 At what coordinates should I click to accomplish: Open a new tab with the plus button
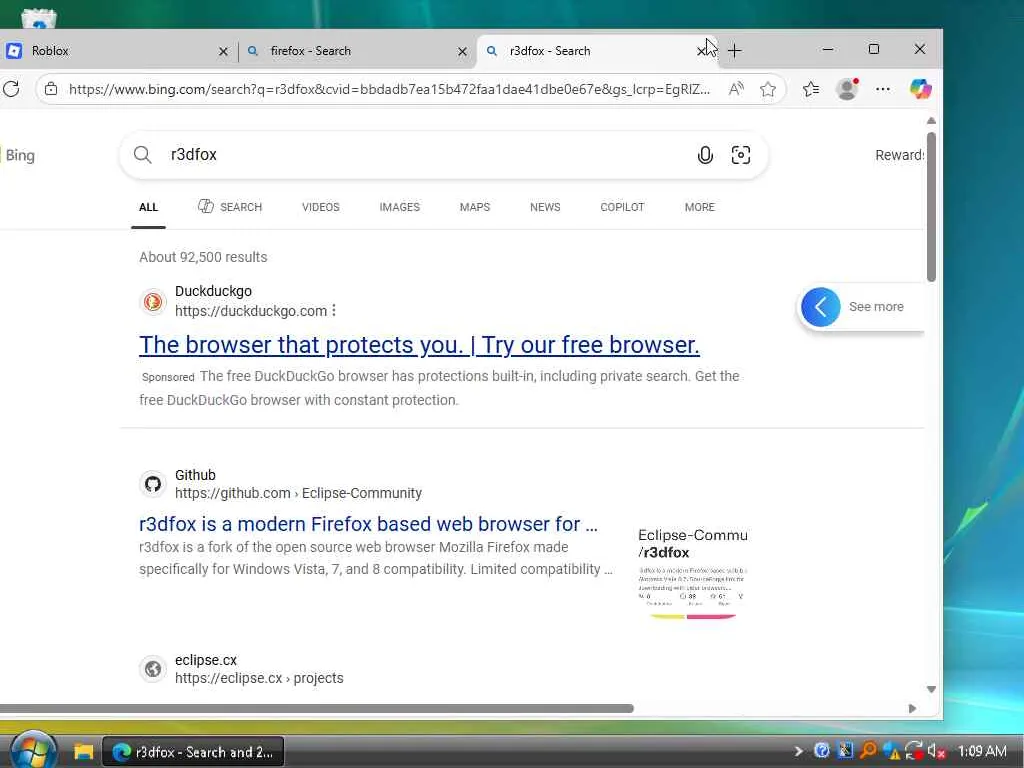[x=735, y=50]
